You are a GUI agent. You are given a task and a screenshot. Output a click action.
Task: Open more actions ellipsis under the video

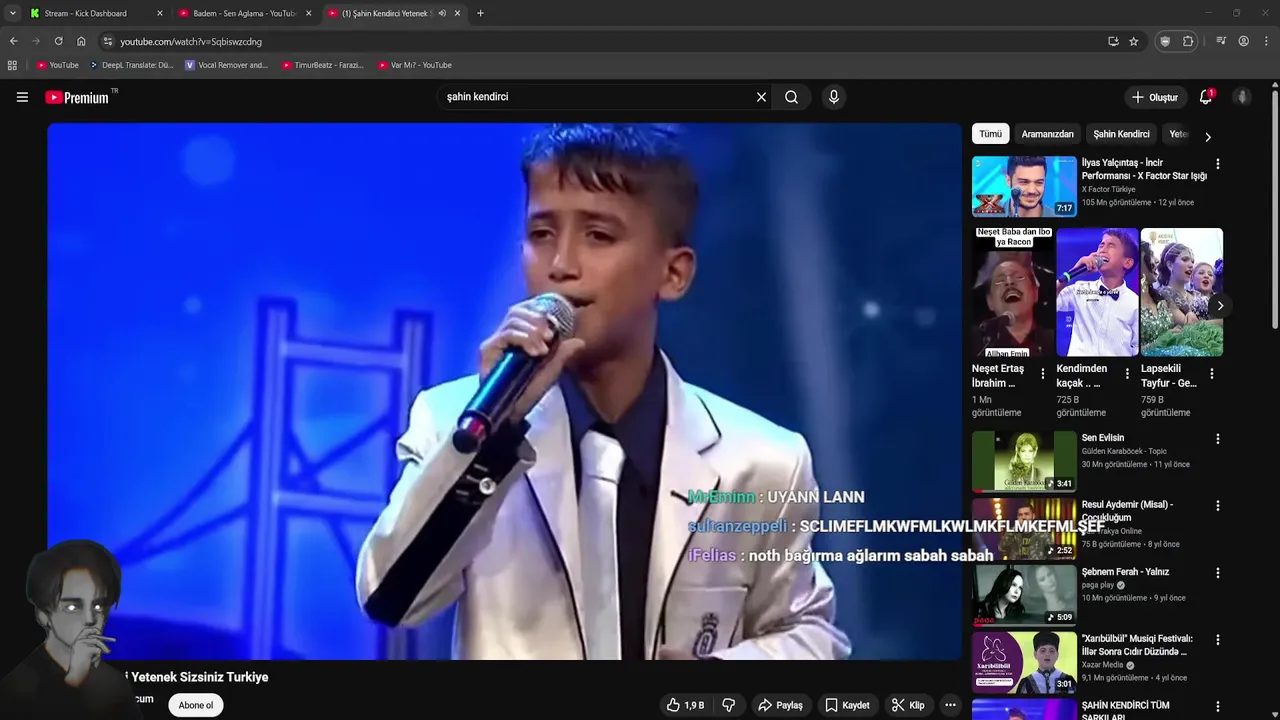pyautogui.click(x=950, y=705)
